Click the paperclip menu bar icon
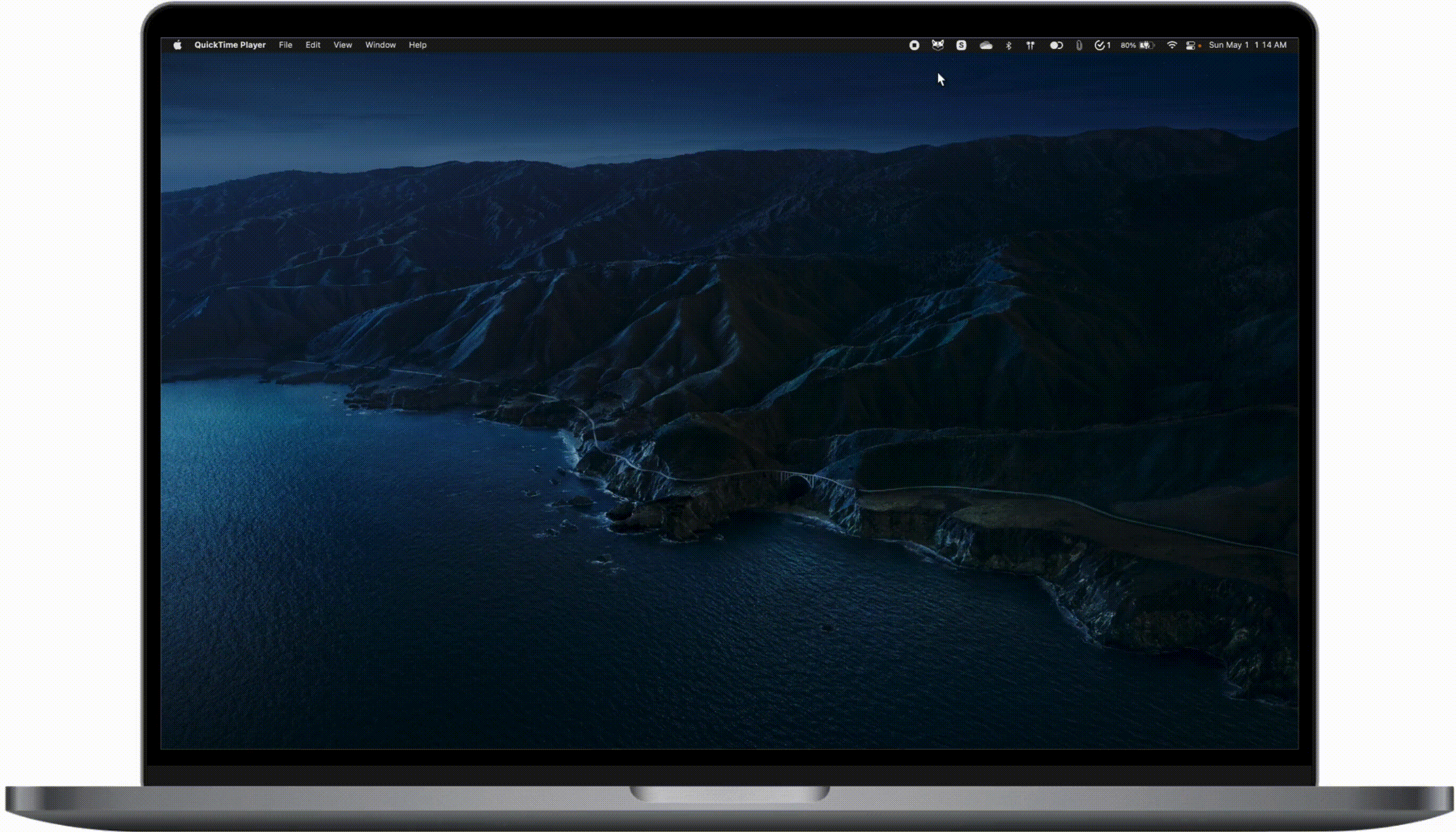This screenshot has height=832, width=1456. (x=1078, y=45)
